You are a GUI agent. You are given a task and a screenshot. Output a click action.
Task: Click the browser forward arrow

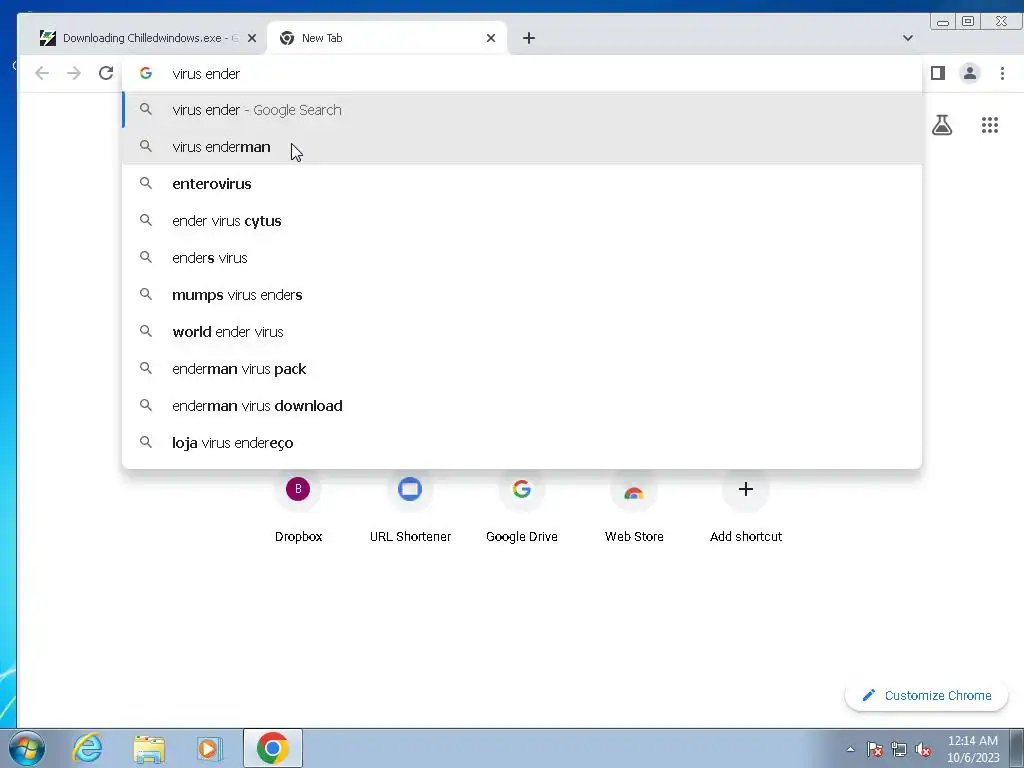[74, 73]
